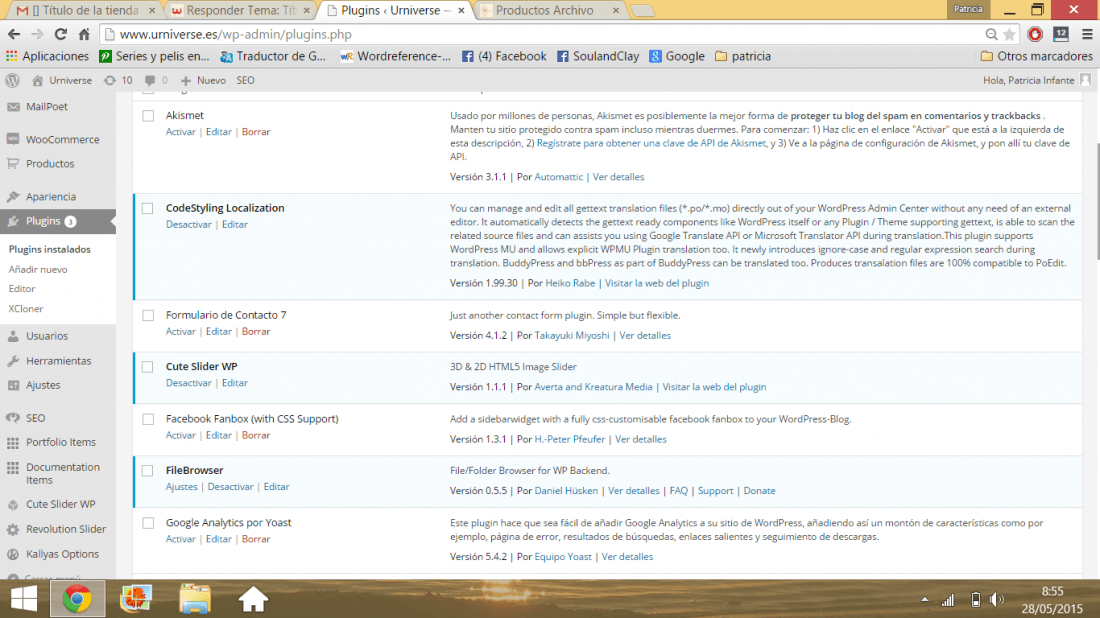Open Windows Start button
The height and width of the screenshot is (618, 1100).
tap(24, 599)
